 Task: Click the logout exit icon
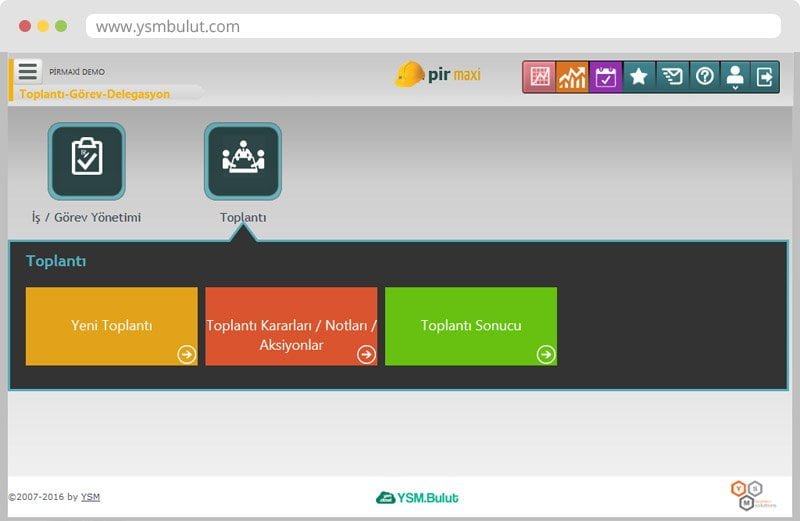[765, 77]
